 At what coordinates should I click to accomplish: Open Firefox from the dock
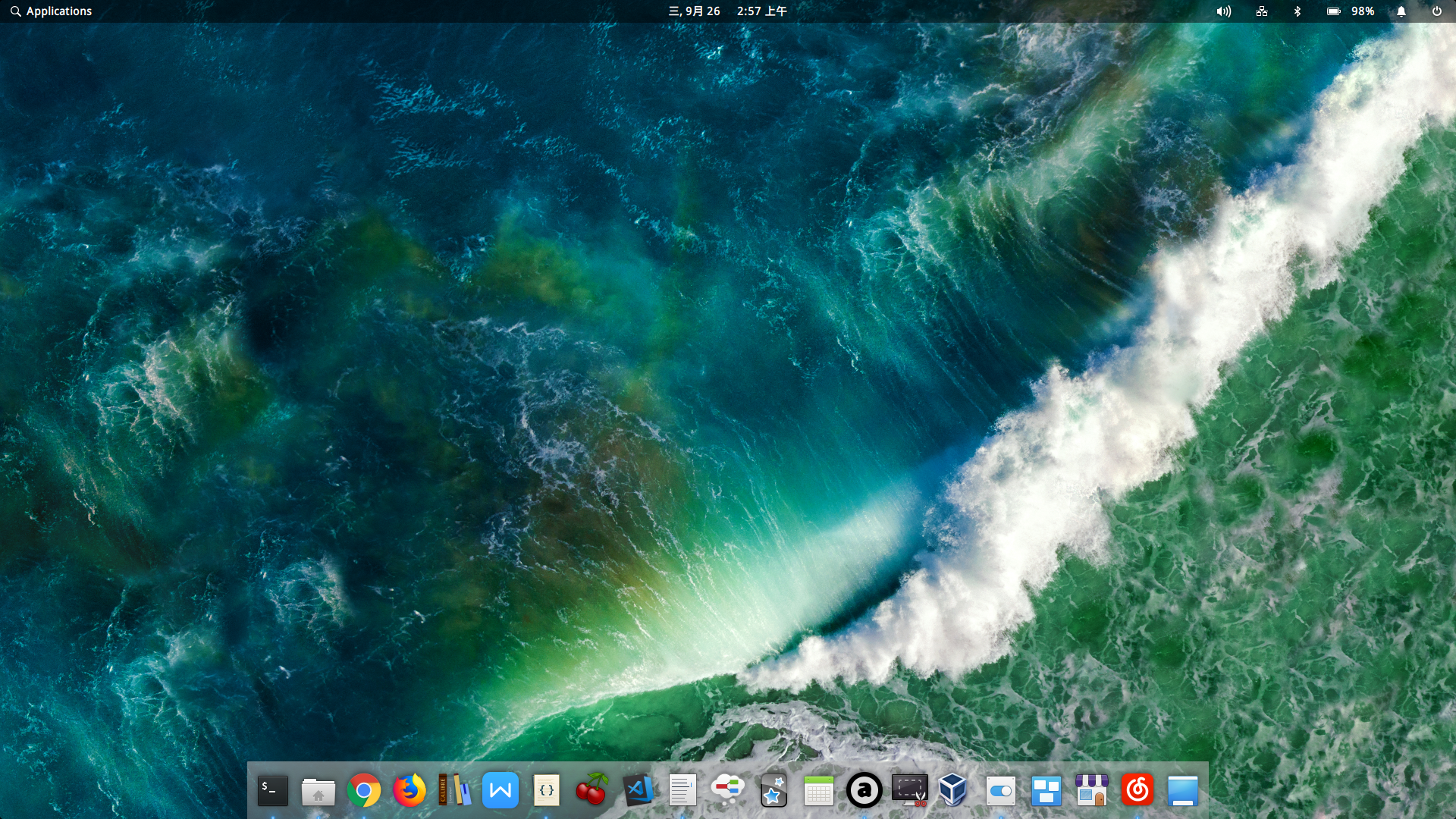tap(409, 790)
